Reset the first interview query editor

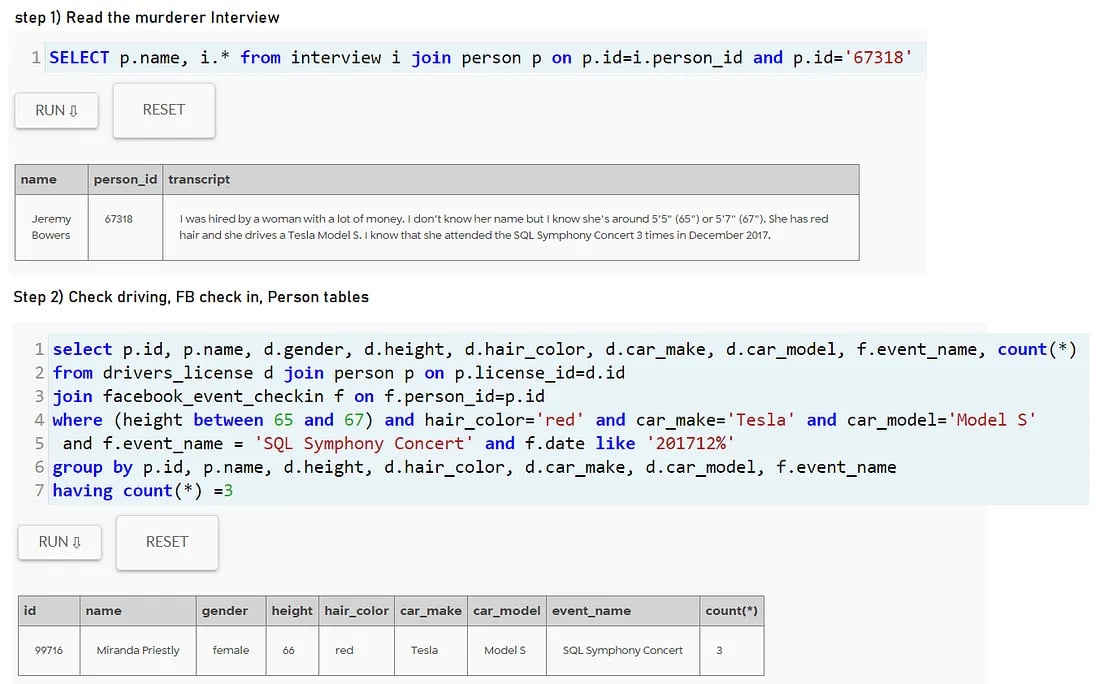pyautogui.click(x=163, y=110)
